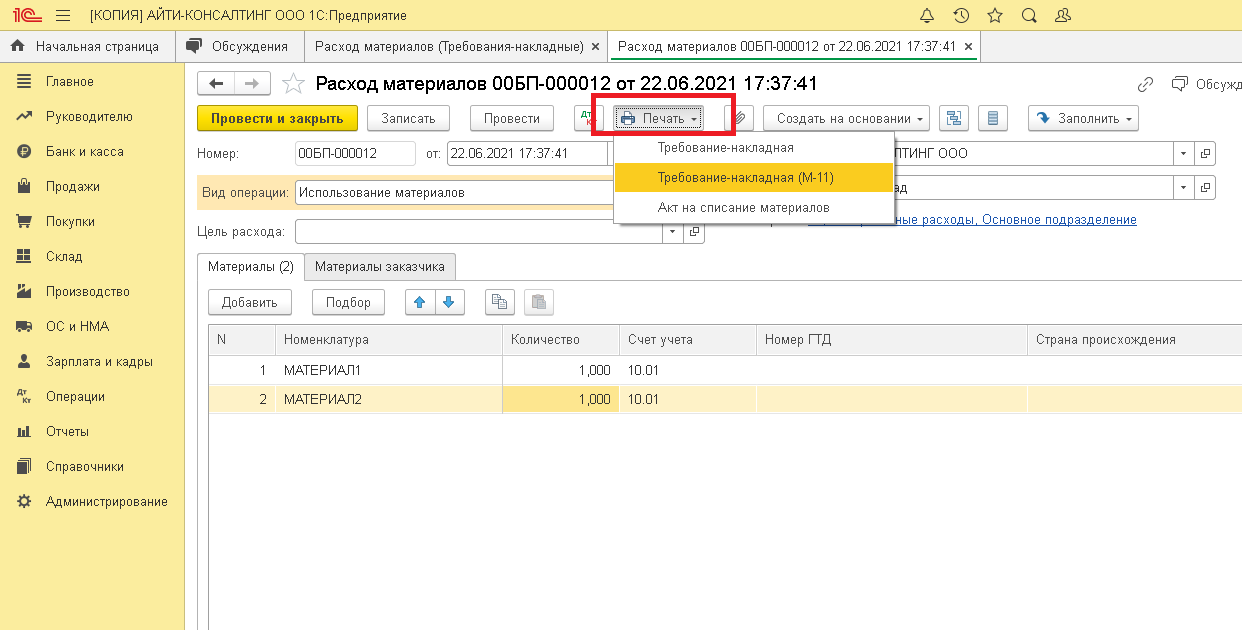Viewport: 1242px width, 630px height.
Task: Click the copy rows icon
Action: (501, 302)
